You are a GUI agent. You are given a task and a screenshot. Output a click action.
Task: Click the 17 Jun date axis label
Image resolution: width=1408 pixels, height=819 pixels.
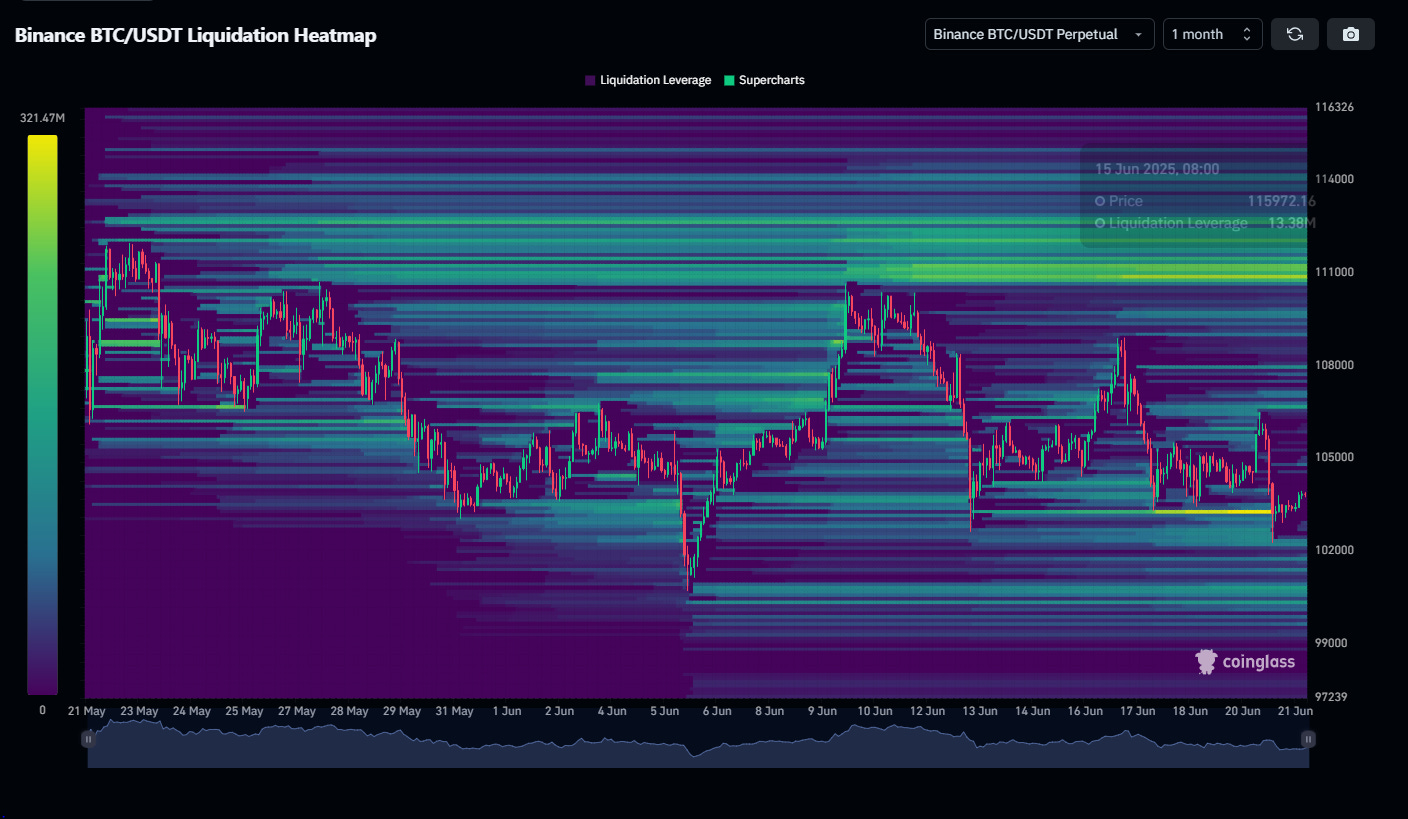(1137, 711)
